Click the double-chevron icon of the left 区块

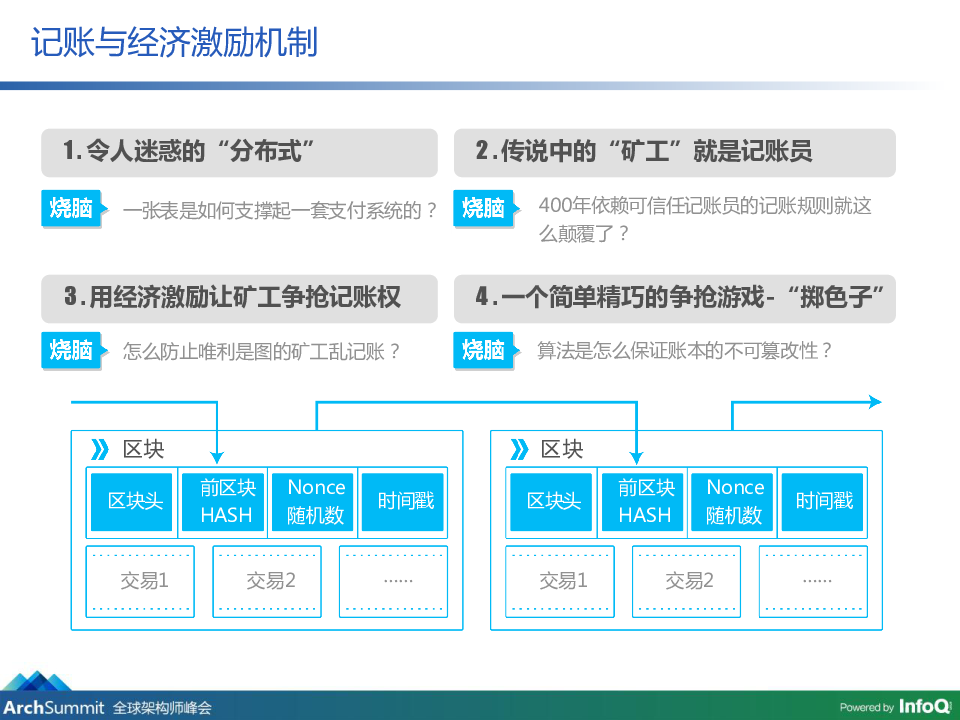(101, 449)
